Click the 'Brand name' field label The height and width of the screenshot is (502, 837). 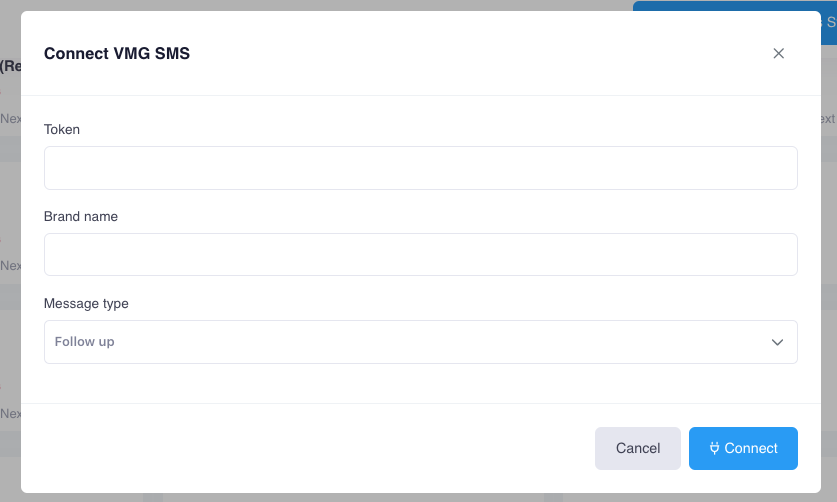81,216
